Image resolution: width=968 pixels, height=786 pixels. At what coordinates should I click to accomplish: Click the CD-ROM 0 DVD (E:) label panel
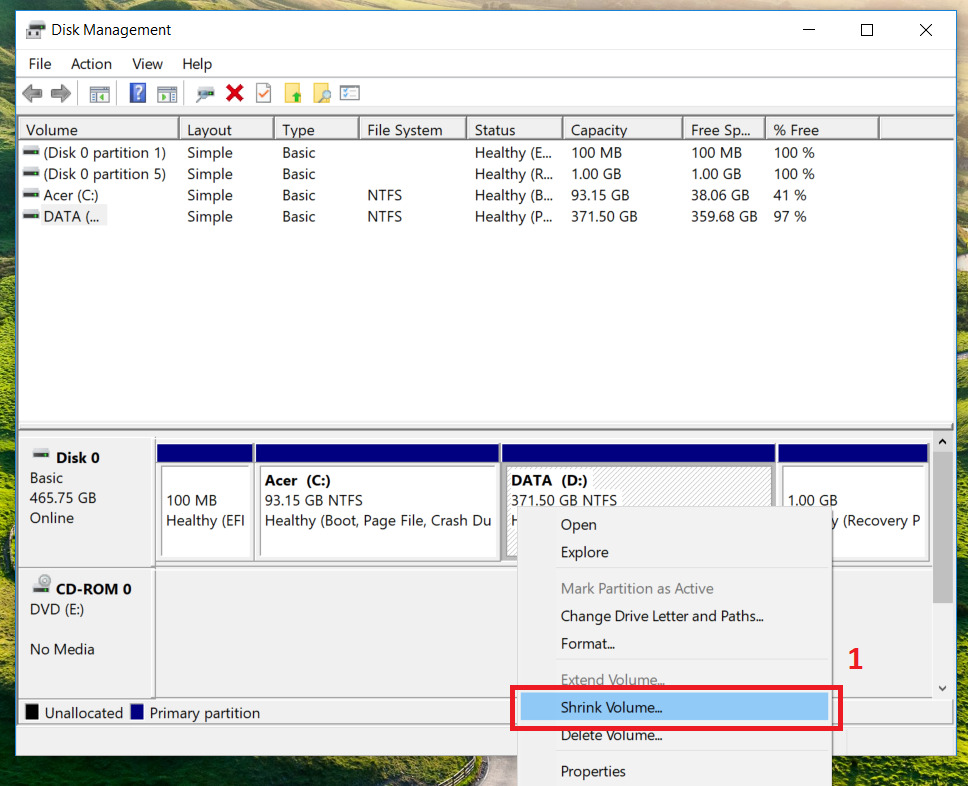[86, 633]
